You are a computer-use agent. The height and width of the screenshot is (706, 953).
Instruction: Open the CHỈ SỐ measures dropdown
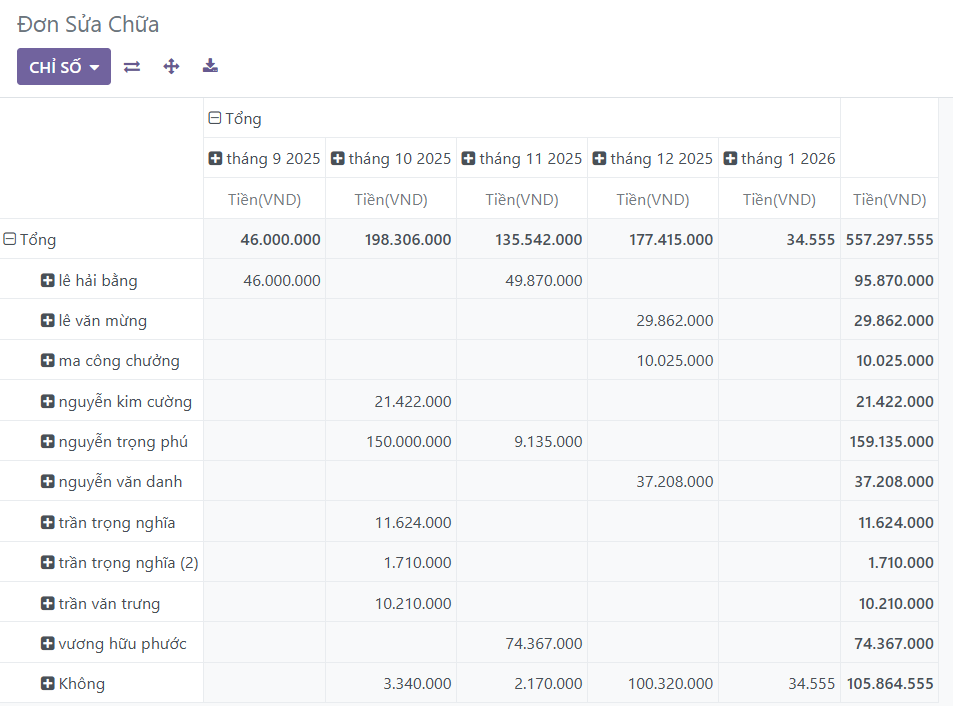(x=63, y=67)
